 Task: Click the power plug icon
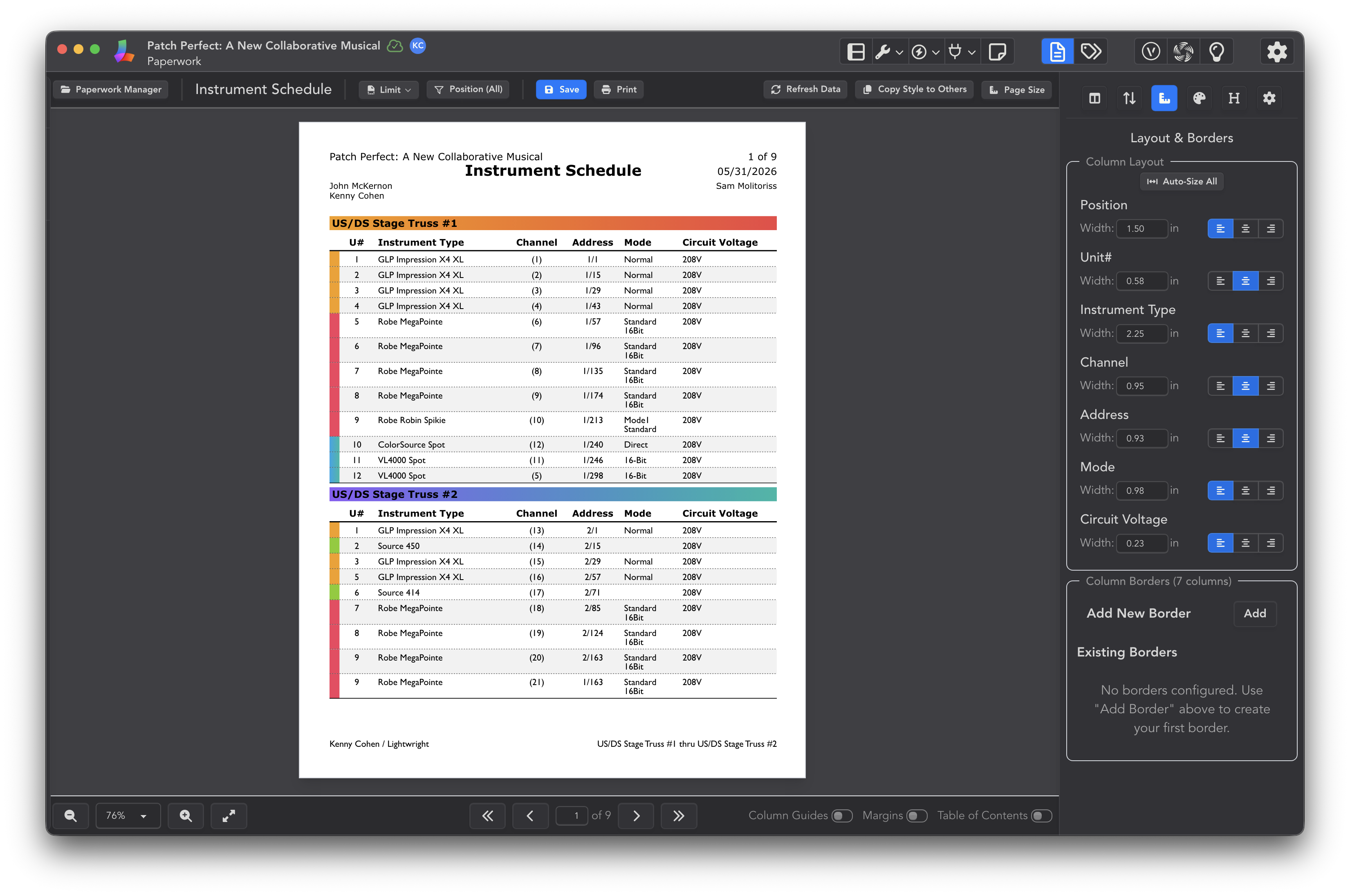955,52
